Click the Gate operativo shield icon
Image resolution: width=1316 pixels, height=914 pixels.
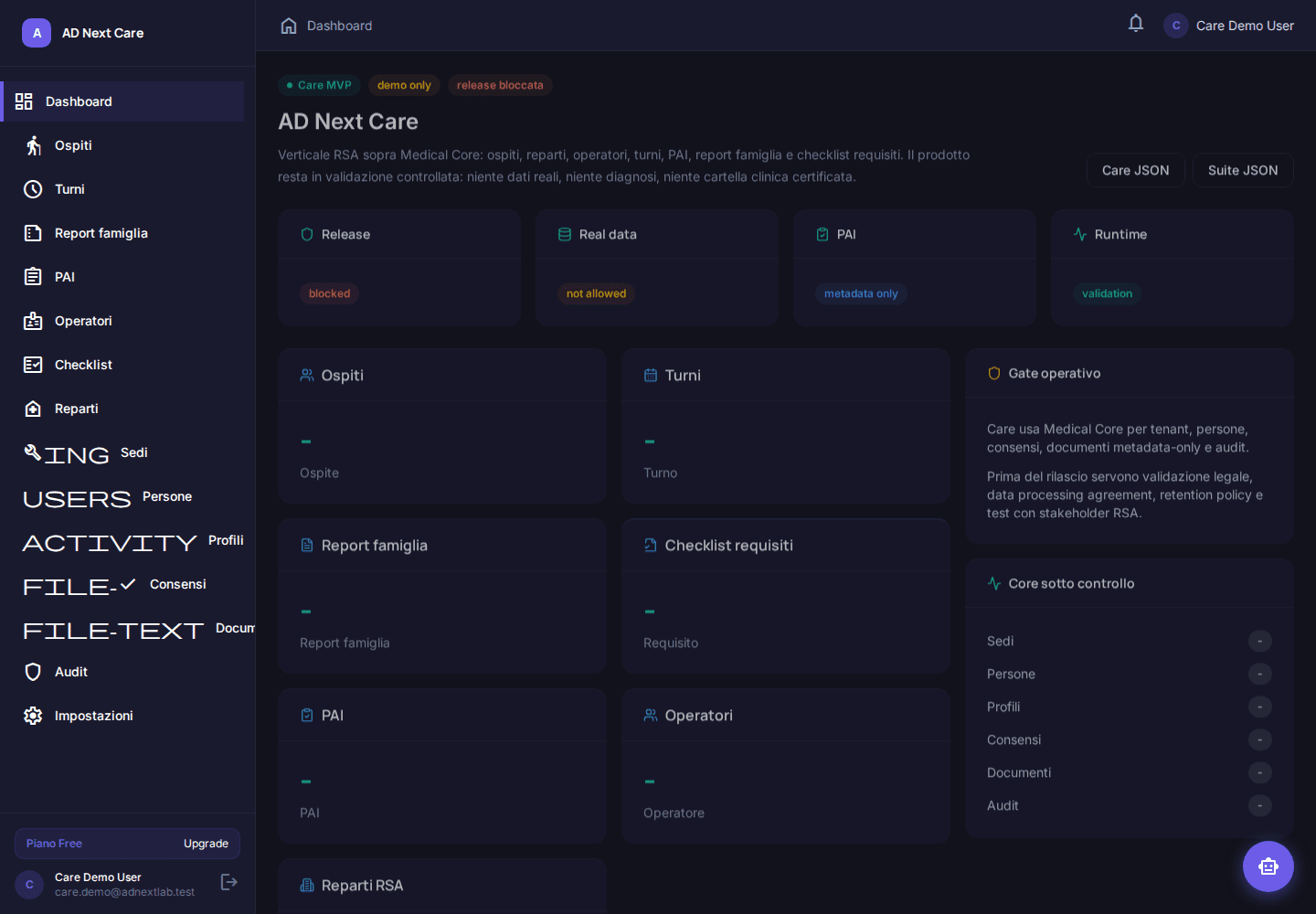pos(994,373)
